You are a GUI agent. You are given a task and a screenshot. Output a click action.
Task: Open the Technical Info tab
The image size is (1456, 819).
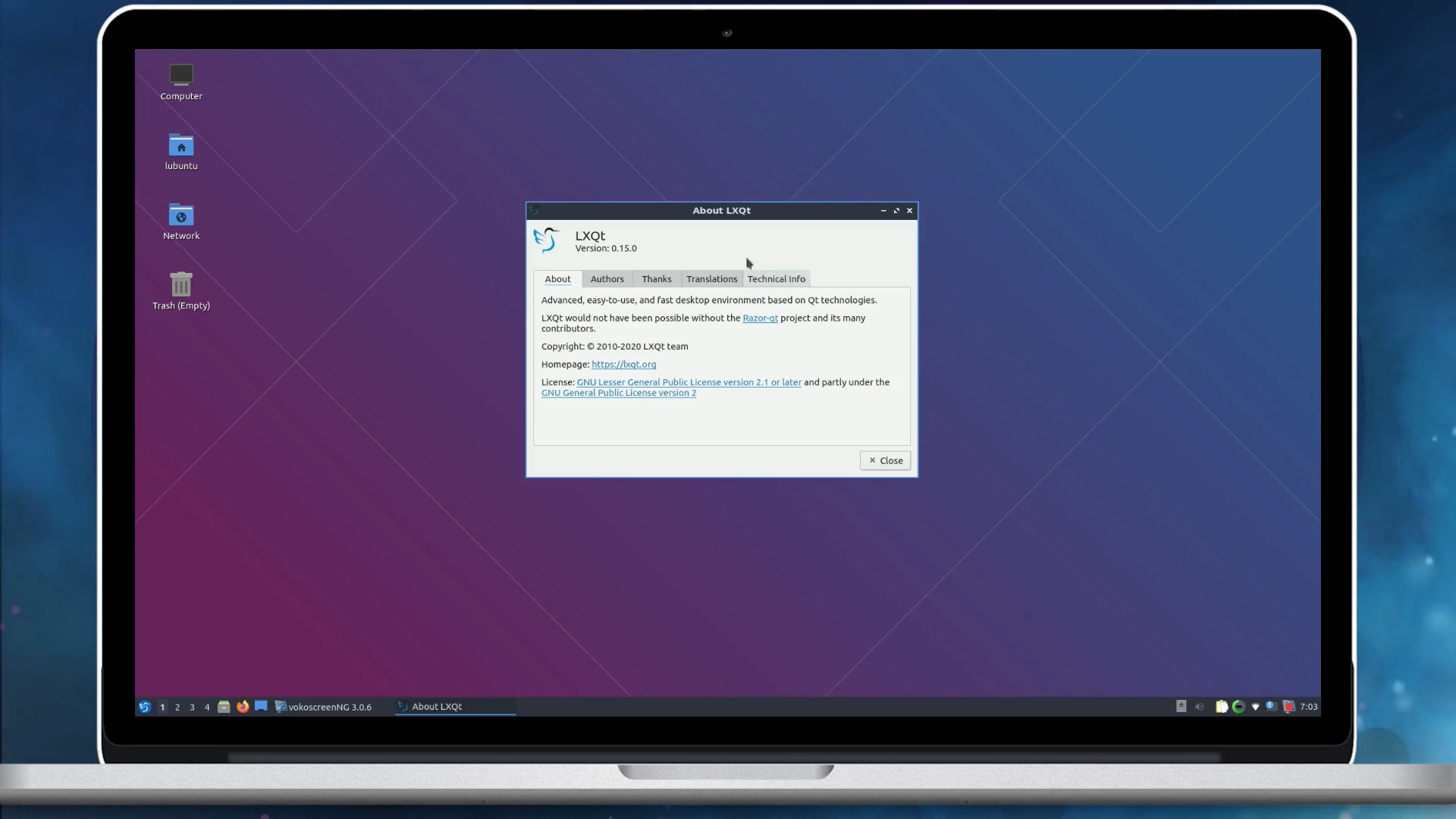coord(776,279)
